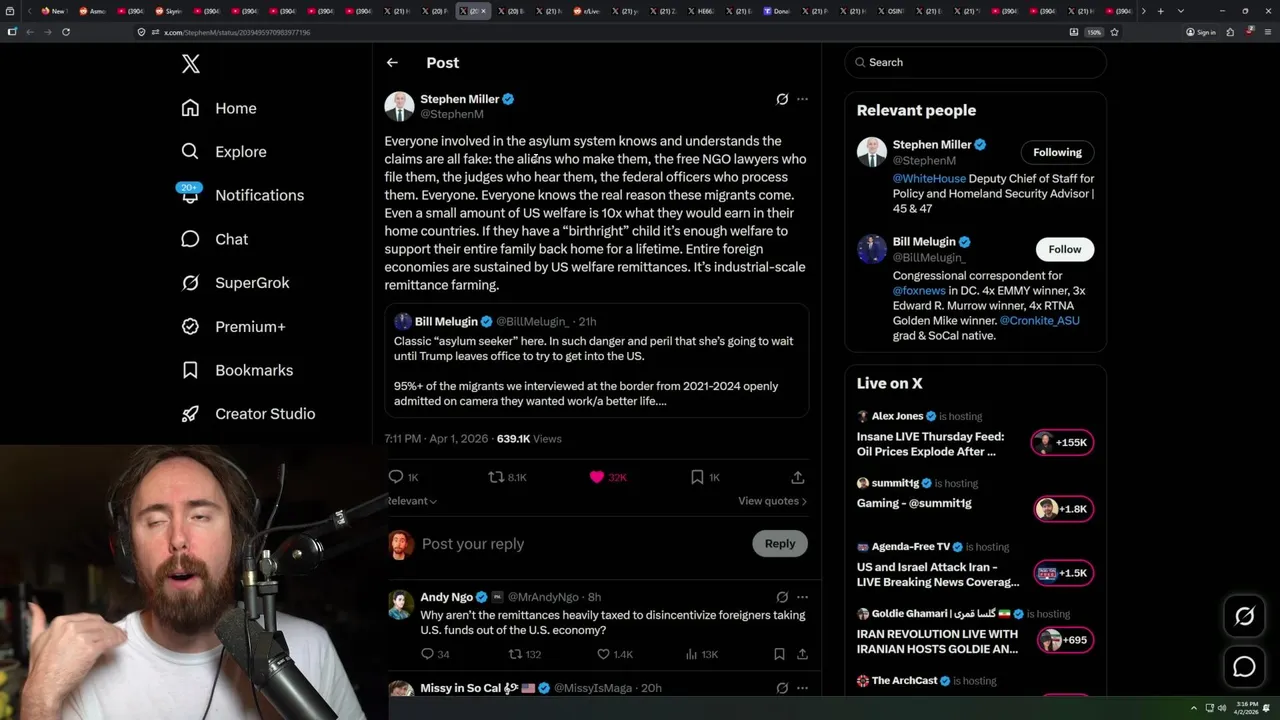Go to Bookmarks in the sidebar

[253, 370]
